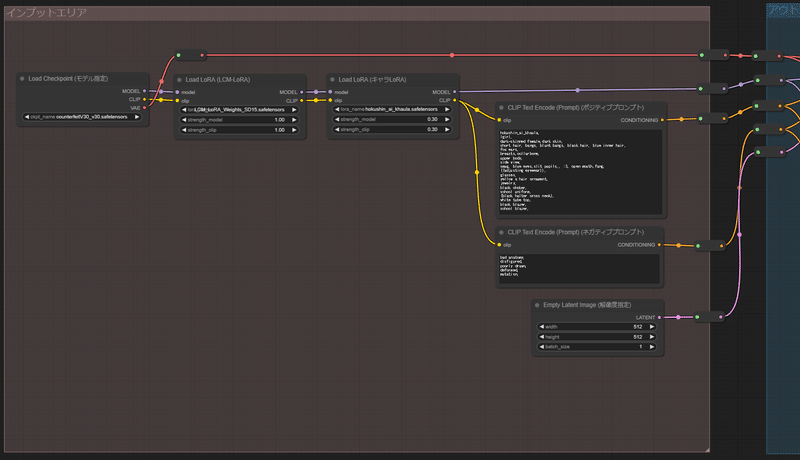The image size is (800, 460).
Task: Collapse the Load Checkpoint node via its title dot
Action: (x=22, y=79)
